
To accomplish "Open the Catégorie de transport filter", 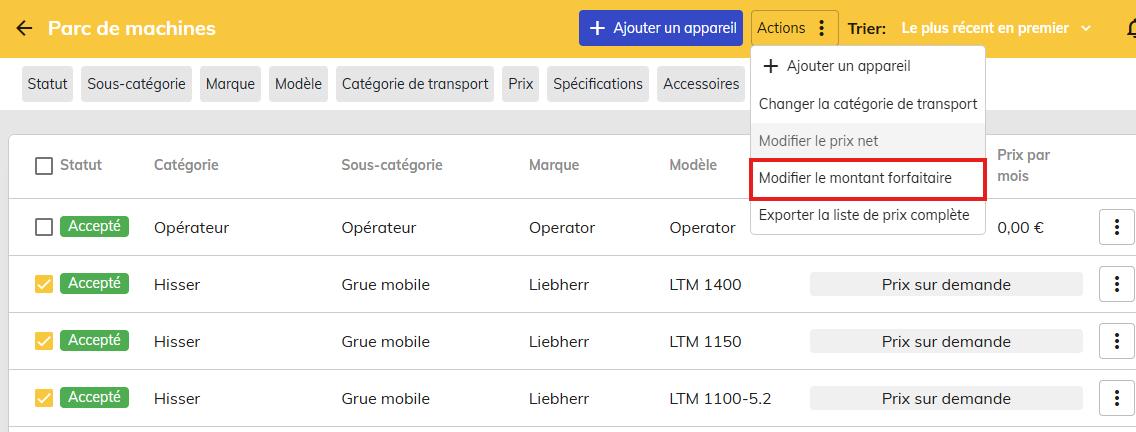I will coord(415,84).
